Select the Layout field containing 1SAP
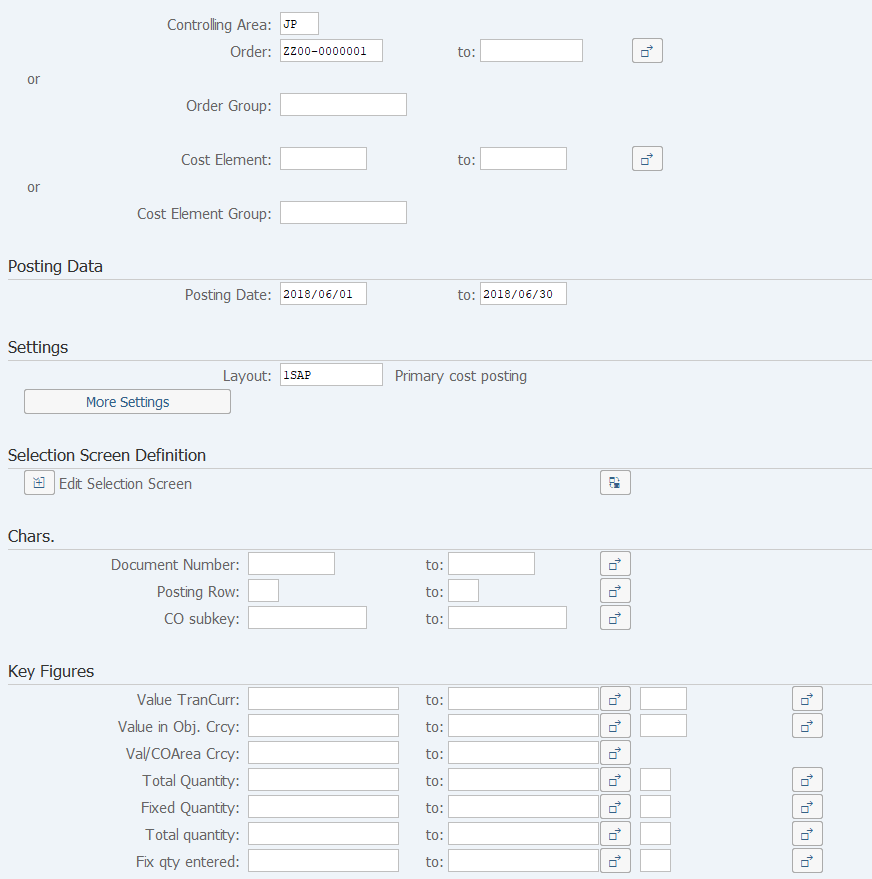This screenshot has height=879, width=872. (x=330, y=374)
